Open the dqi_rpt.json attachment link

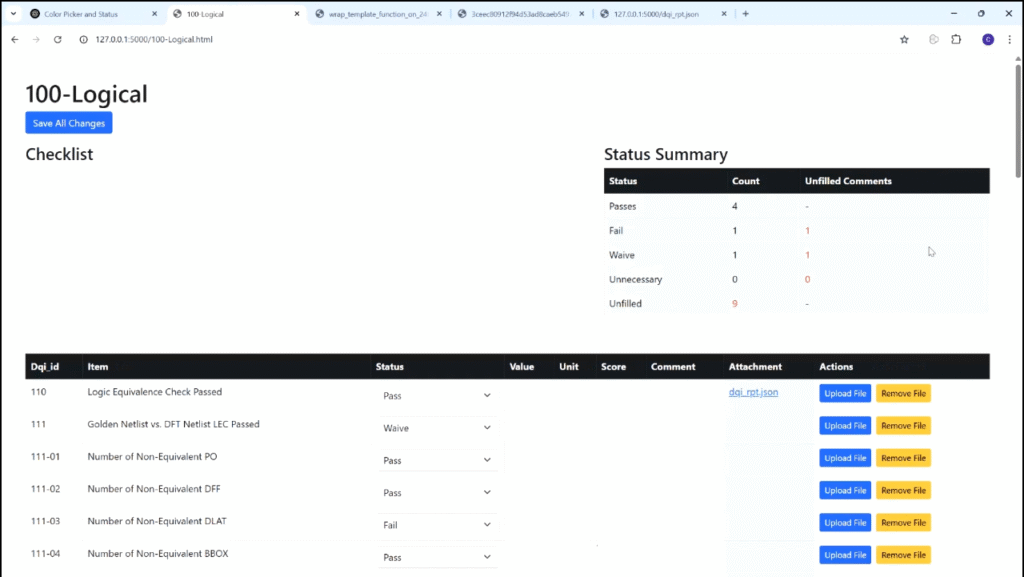(x=753, y=392)
